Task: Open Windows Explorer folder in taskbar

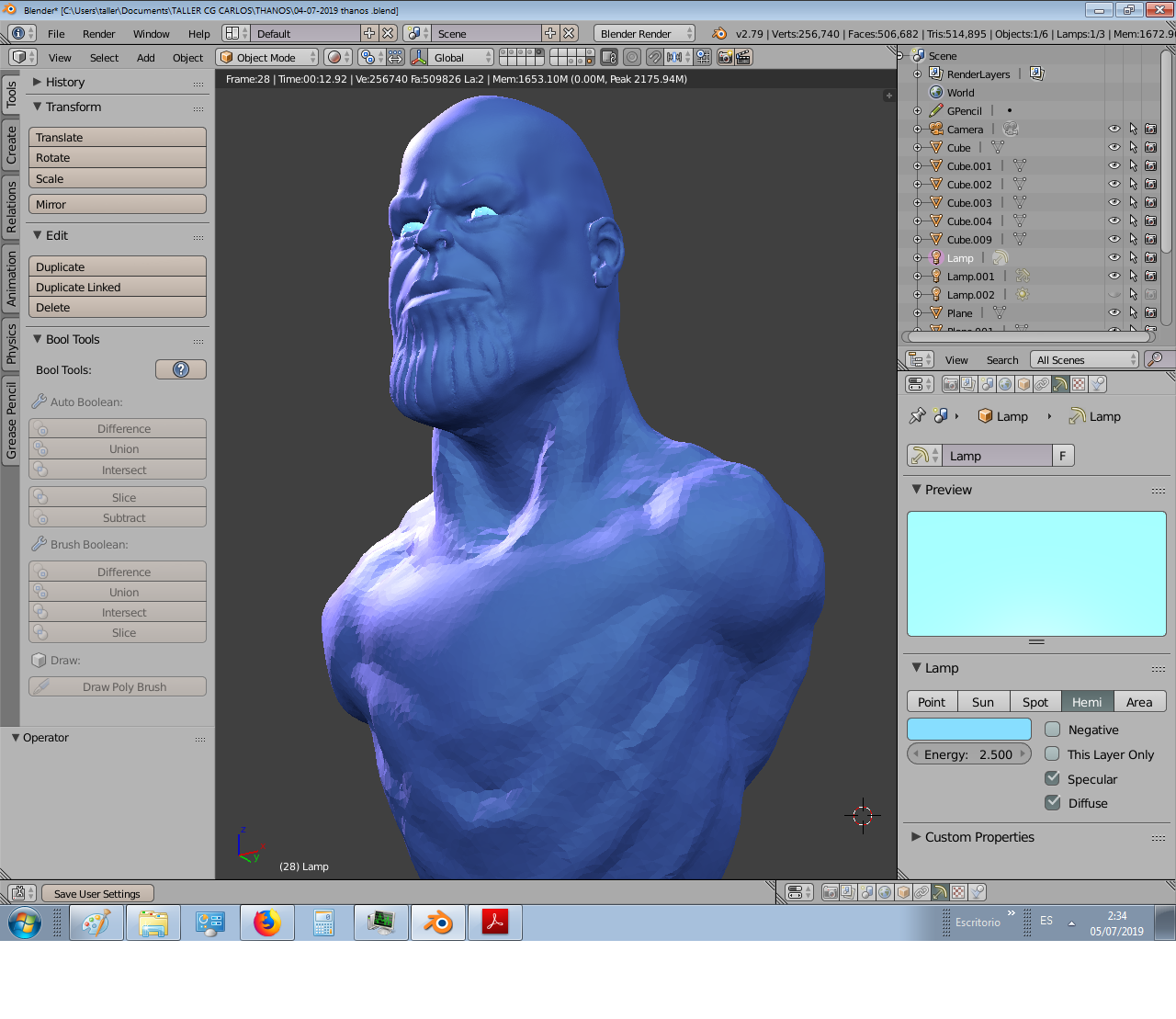Action: (153, 923)
